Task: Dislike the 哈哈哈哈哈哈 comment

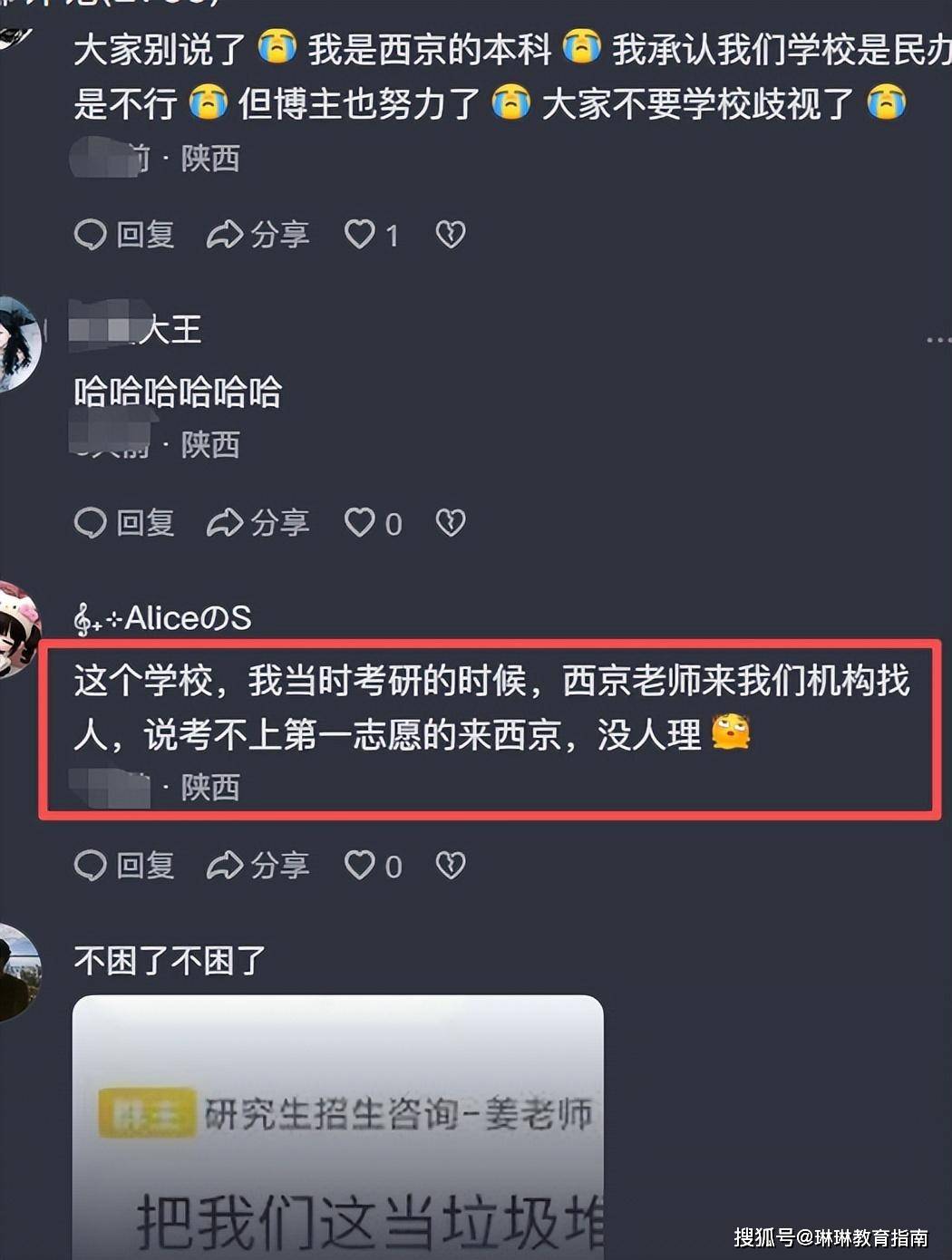Action: point(451,523)
